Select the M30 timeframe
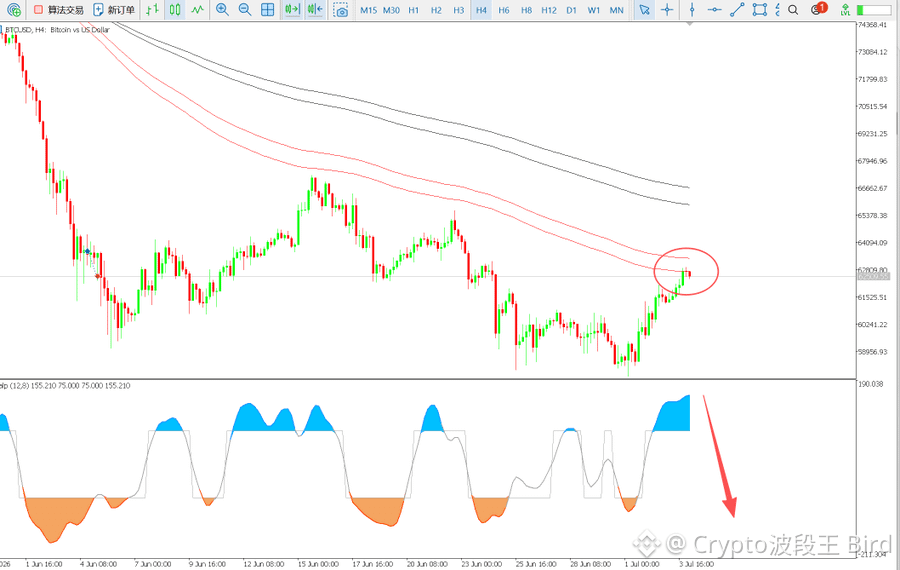 tap(391, 10)
